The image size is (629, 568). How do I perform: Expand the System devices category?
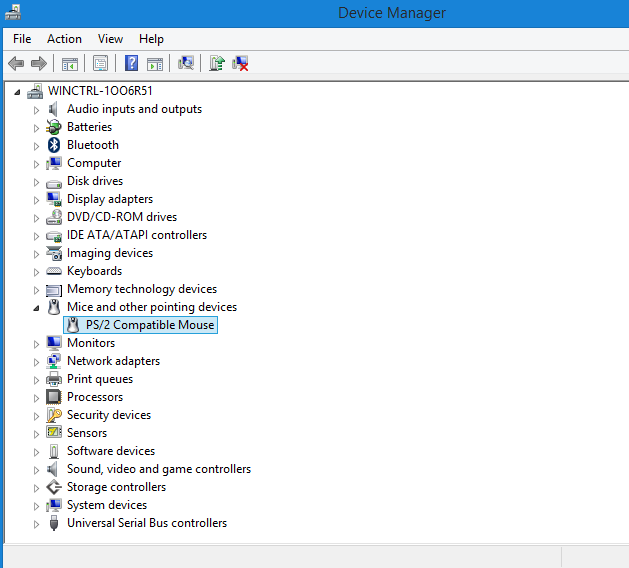coord(36,506)
